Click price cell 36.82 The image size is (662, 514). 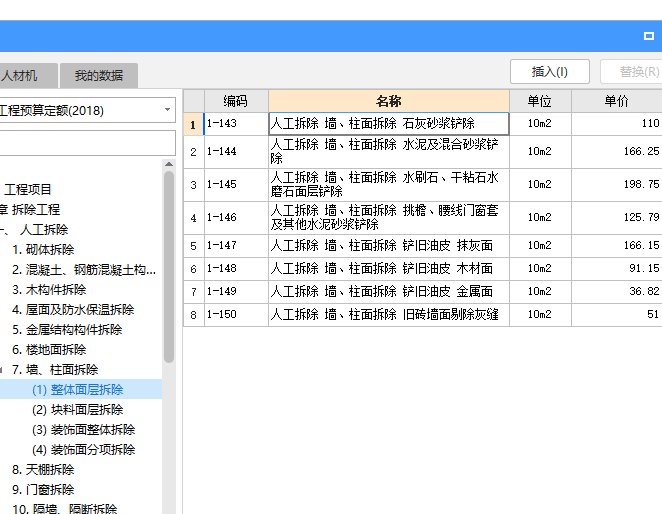coord(617,291)
